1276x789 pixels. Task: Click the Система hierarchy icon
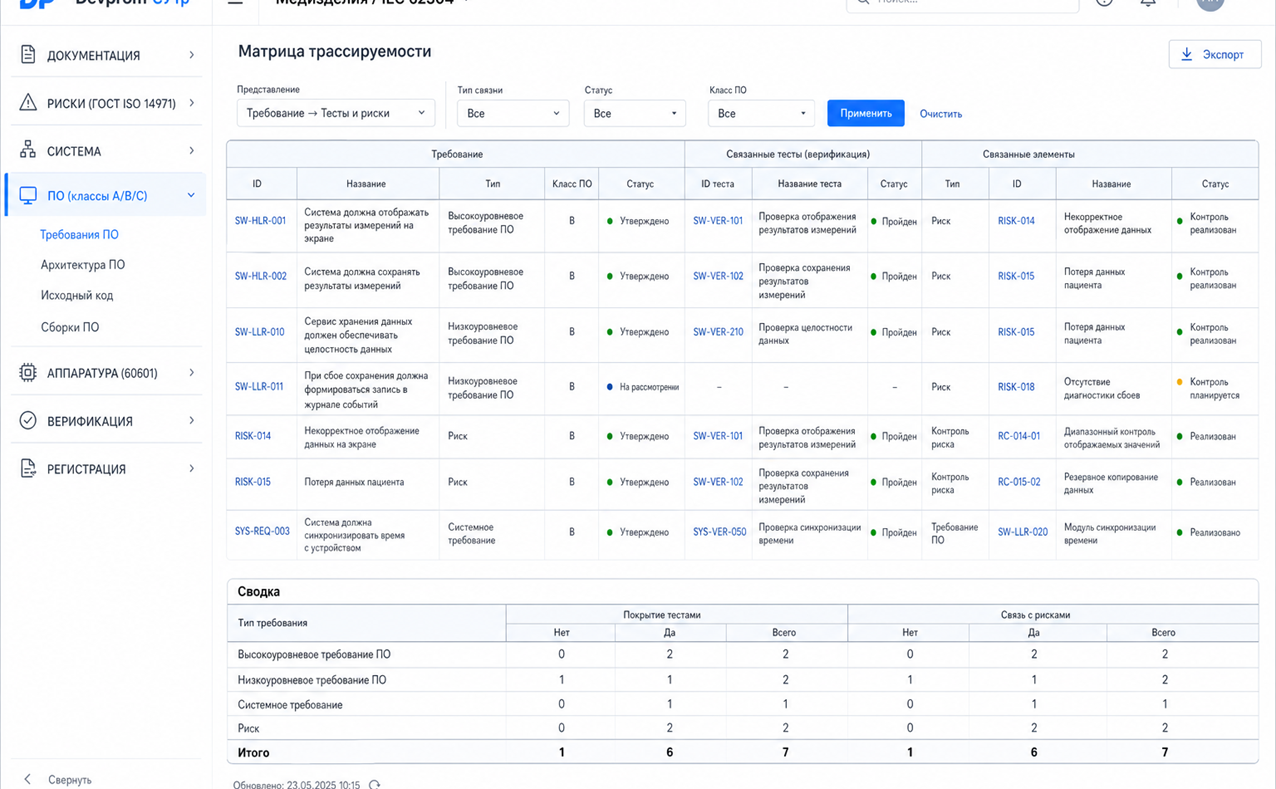point(28,151)
